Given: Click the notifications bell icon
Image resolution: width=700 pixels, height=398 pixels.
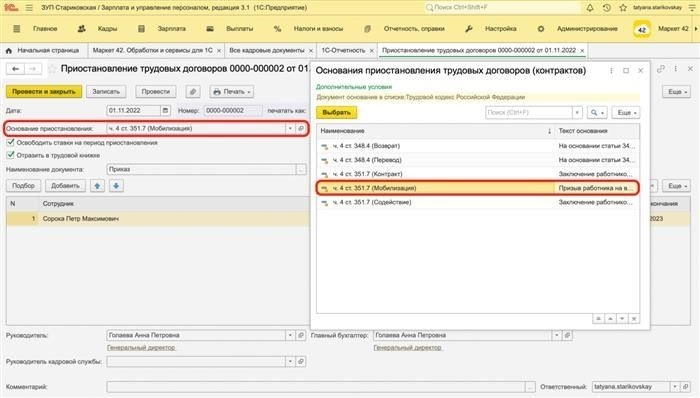Looking at the screenshot, I should click(x=590, y=8).
